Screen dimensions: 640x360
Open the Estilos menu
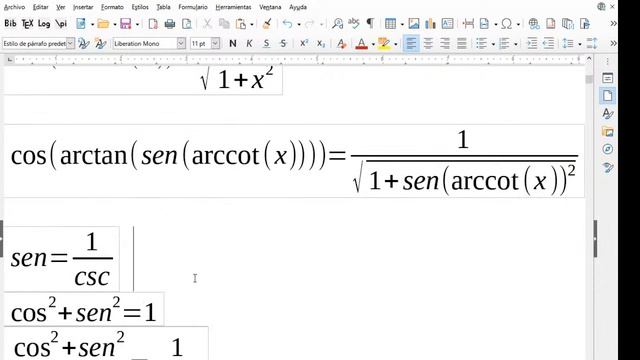click(x=140, y=7)
